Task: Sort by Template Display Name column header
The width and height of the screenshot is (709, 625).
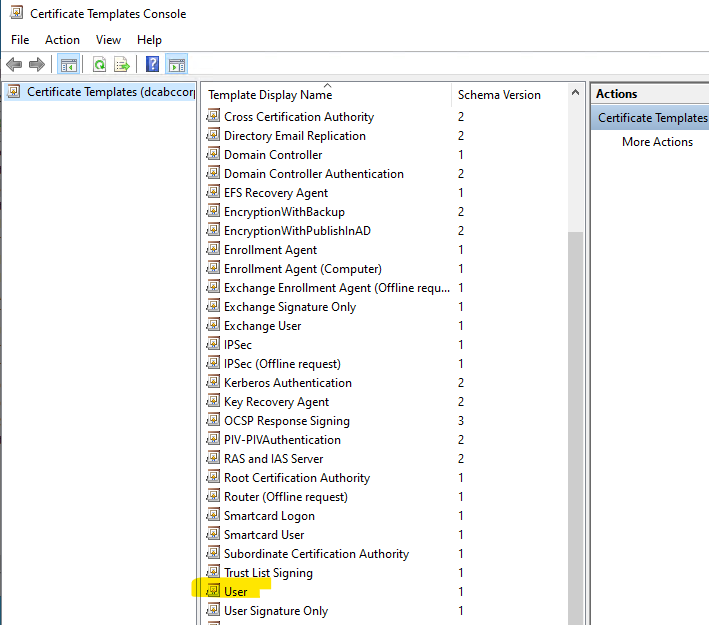Action: pyautogui.click(x=269, y=95)
